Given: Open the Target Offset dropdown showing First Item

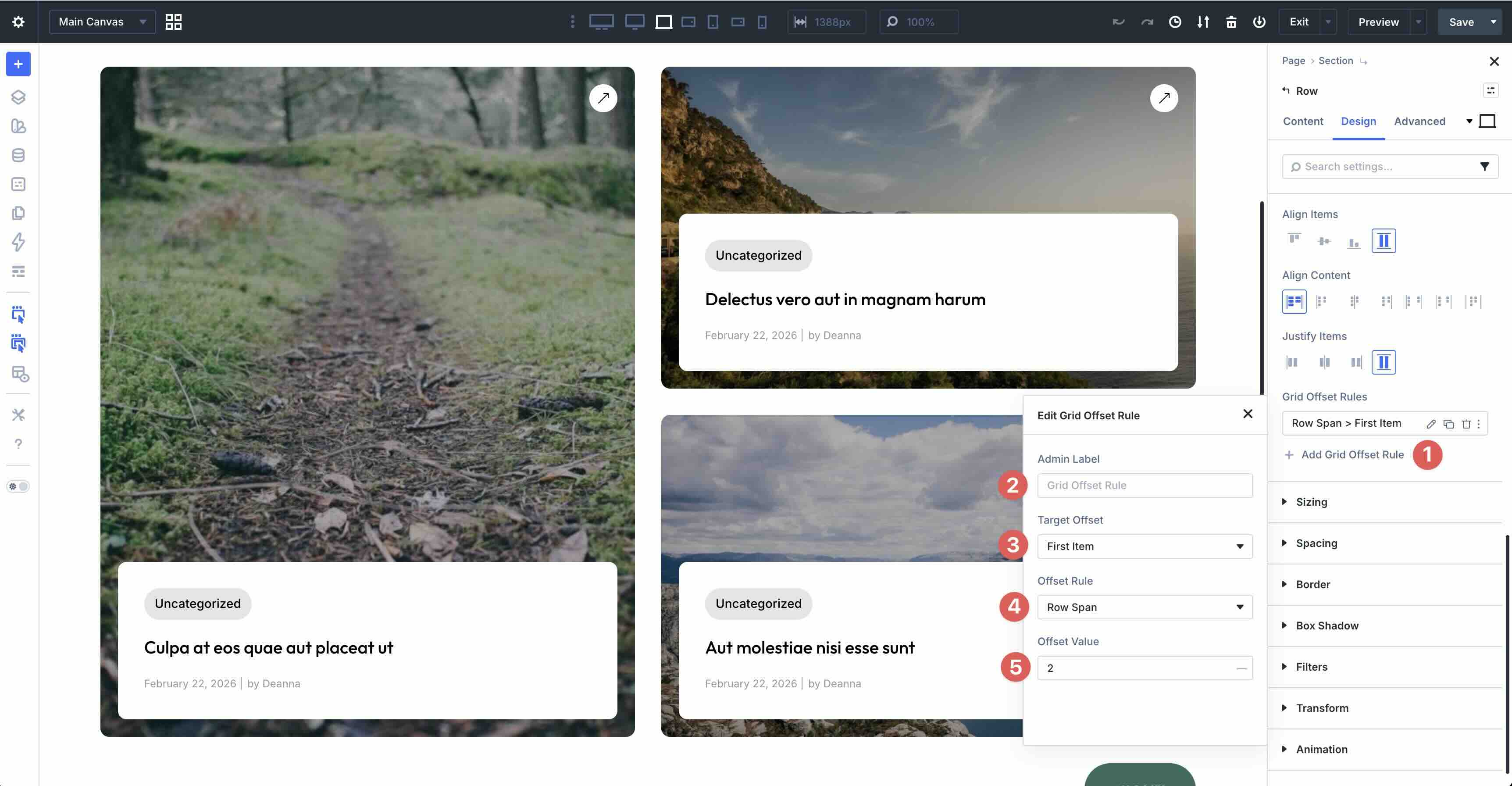Looking at the screenshot, I should [1144, 547].
